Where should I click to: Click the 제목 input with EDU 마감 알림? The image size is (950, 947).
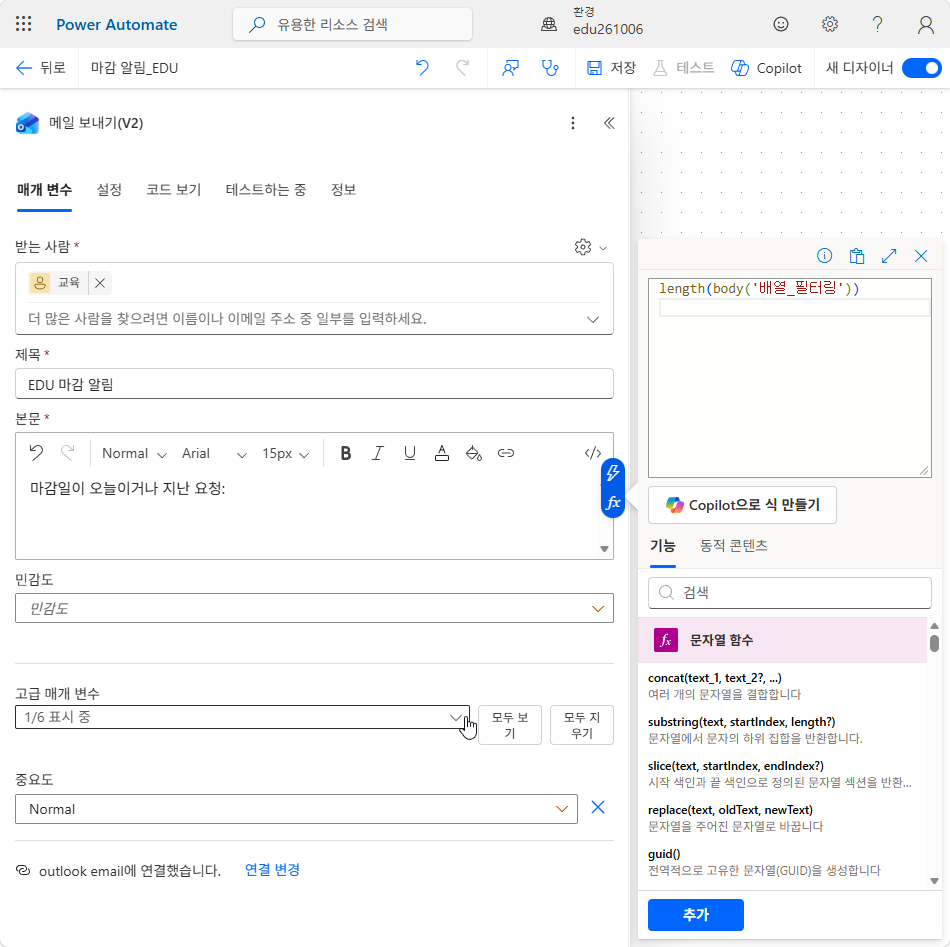point(314,384)
